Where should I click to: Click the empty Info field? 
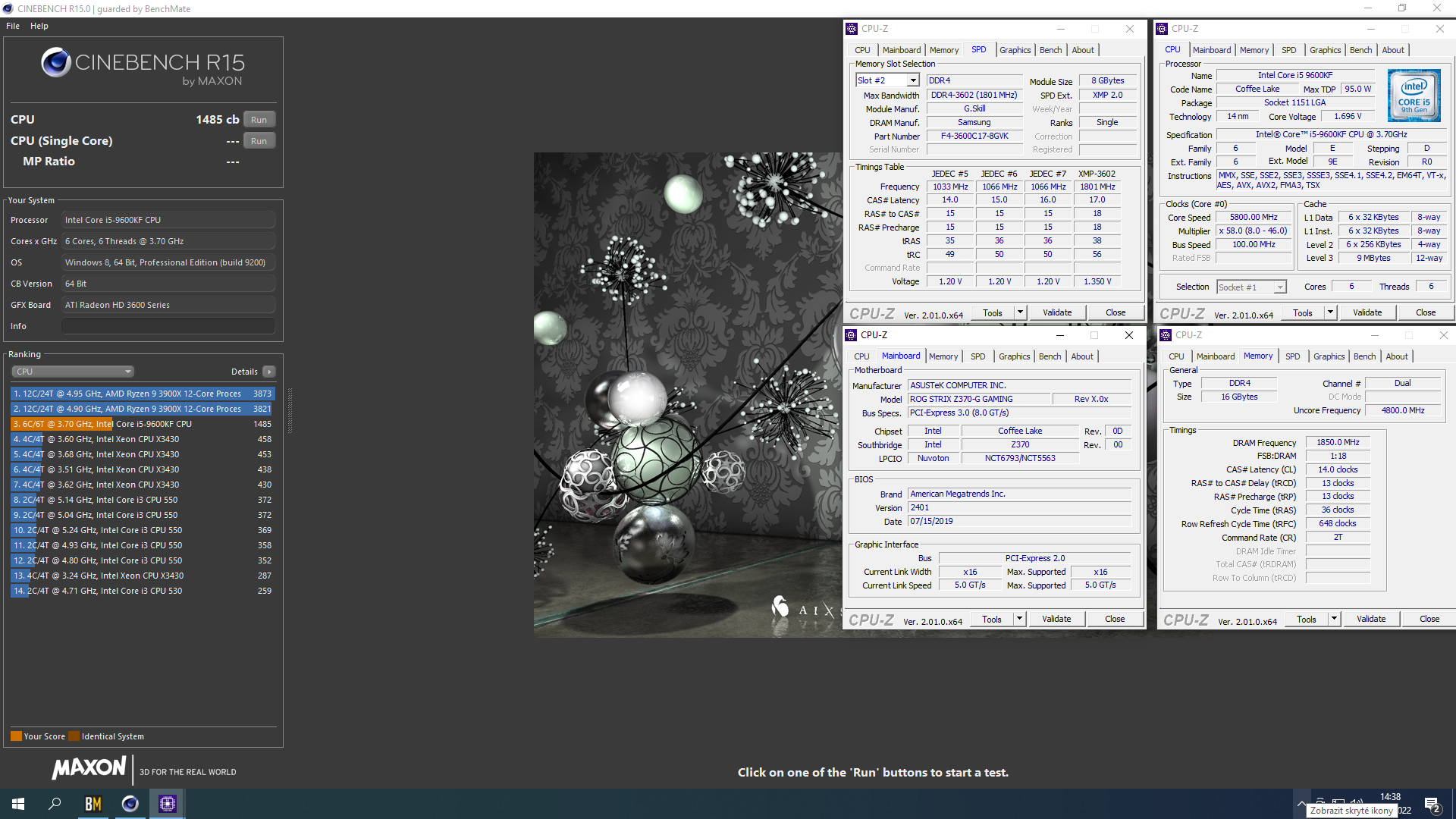click(168, 326)
